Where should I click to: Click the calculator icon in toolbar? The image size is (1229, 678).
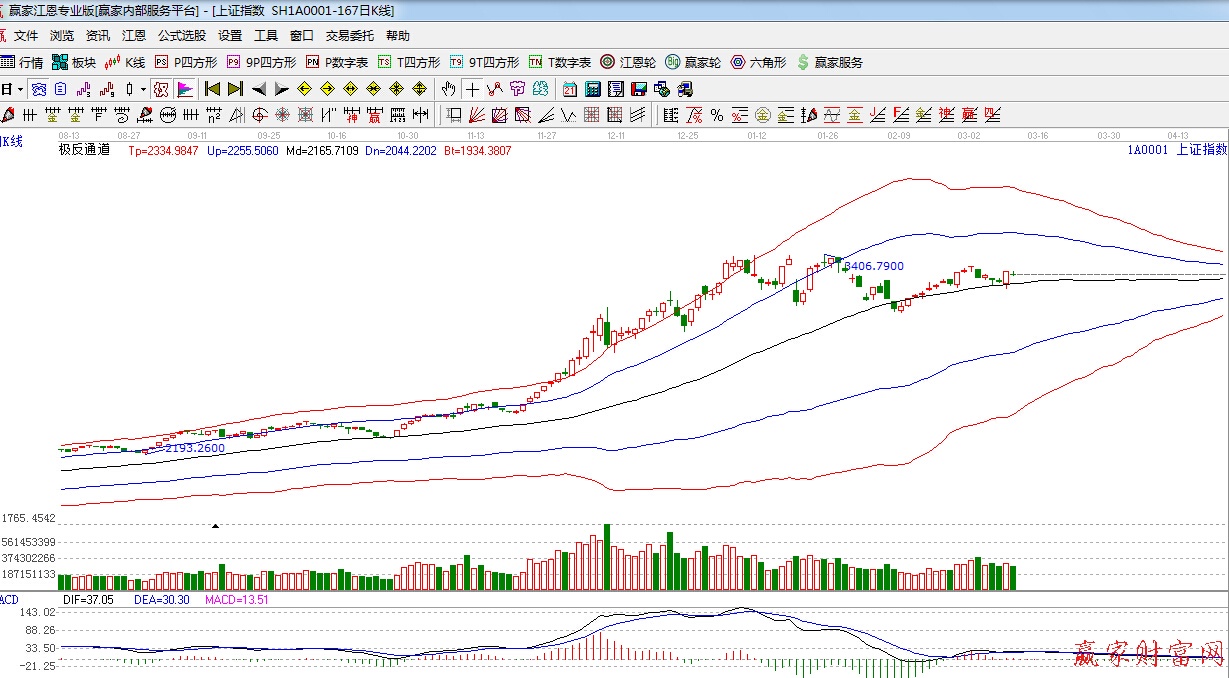[592, 88]
